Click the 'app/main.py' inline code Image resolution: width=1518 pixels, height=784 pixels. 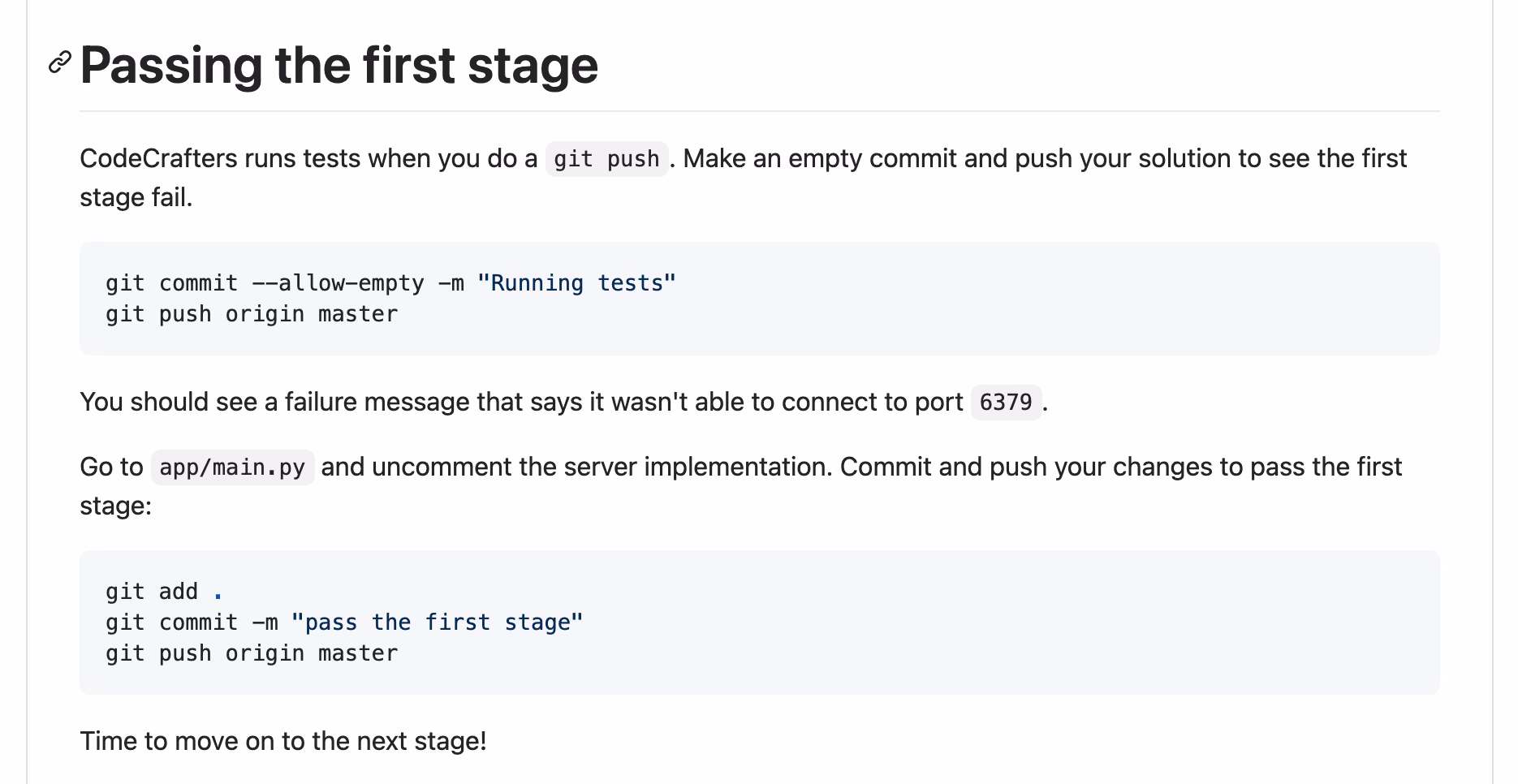[232, 467]
